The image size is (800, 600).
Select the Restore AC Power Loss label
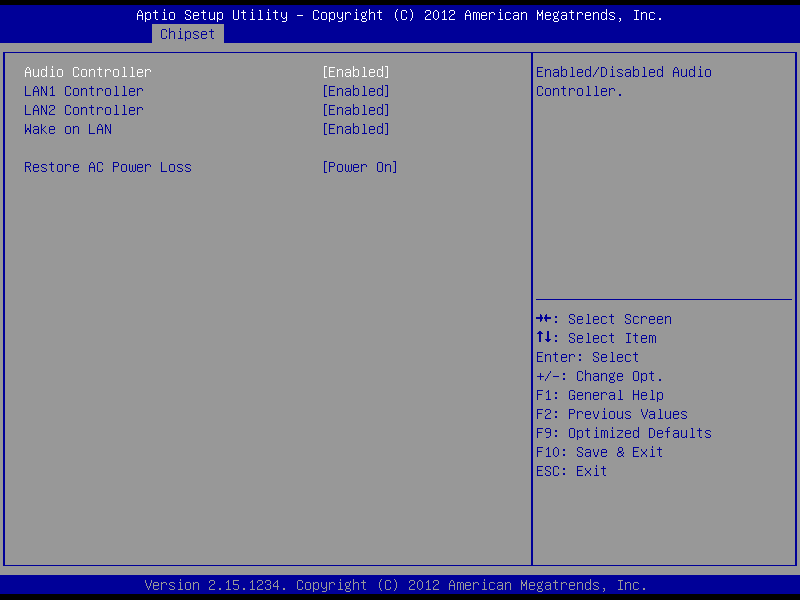[108, 167]
